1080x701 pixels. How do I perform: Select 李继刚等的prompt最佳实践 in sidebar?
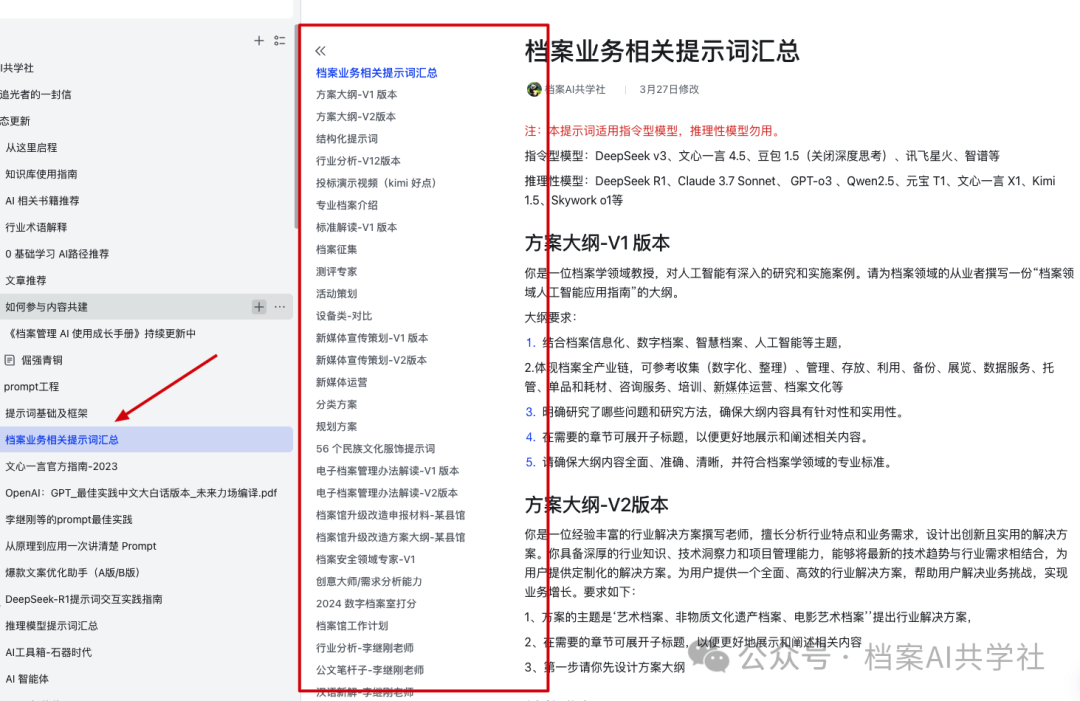pyautogui.click(x=69, y=519)
